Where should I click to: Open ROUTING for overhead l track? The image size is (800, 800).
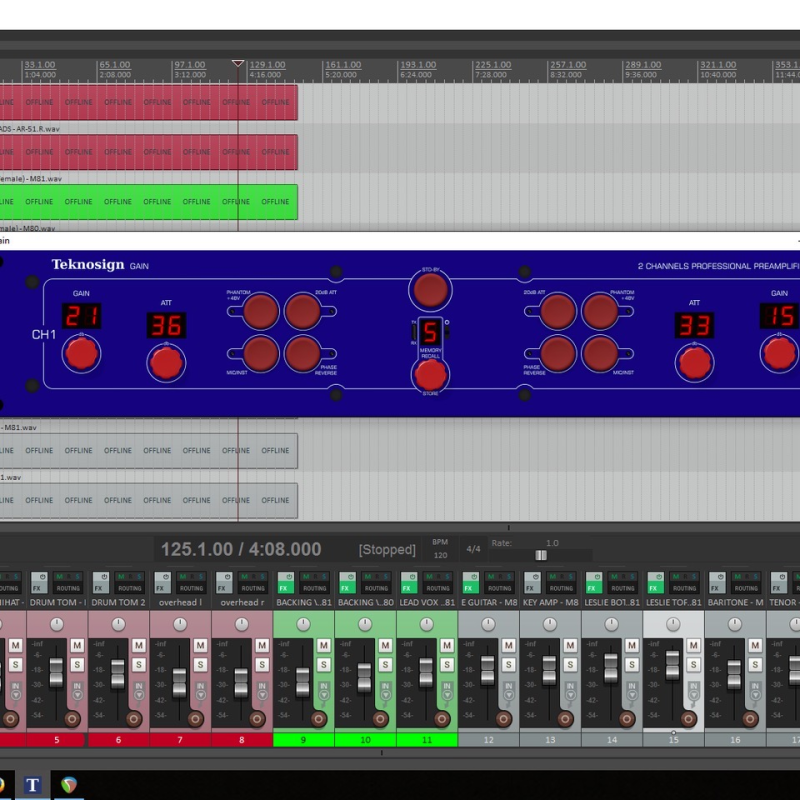tap(191, 588)
